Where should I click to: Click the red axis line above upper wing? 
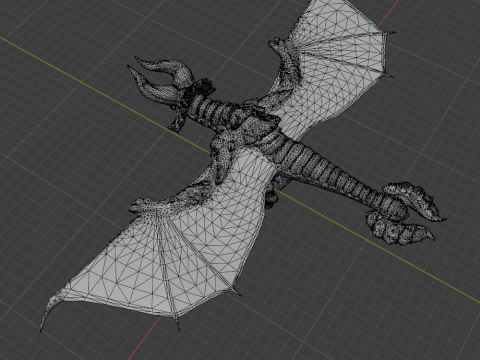point(389,13)
